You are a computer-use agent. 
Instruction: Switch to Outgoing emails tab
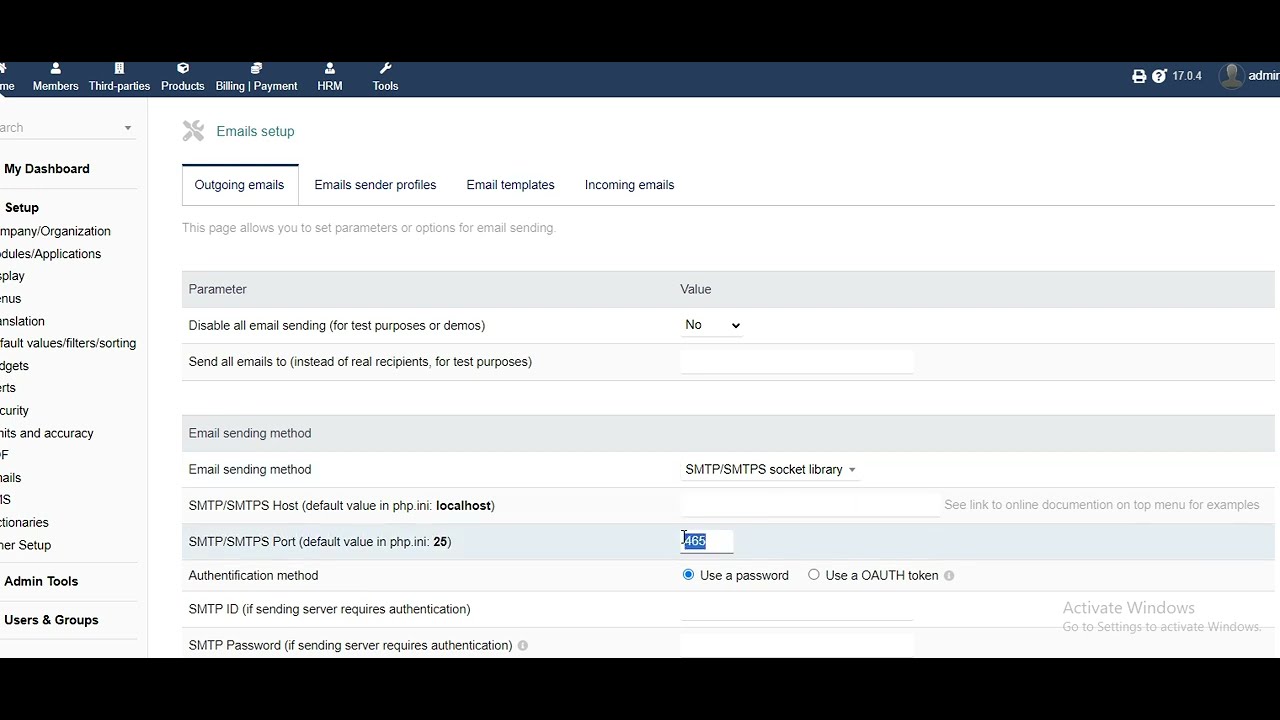point(239,185)
